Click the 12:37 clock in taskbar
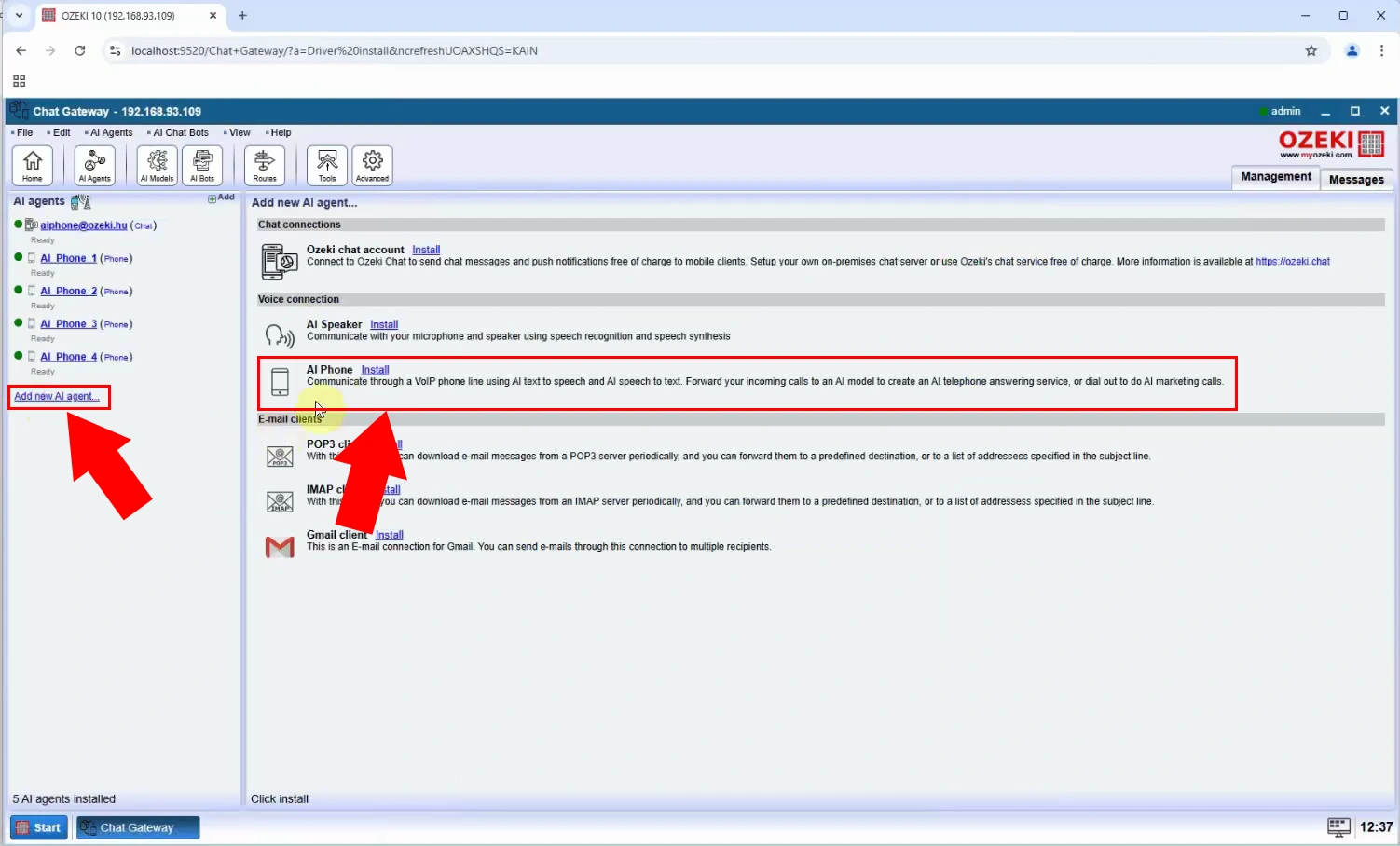The width and height of the screenshot is (1400, 846). pyautogui.click(x=1376, y=827)
